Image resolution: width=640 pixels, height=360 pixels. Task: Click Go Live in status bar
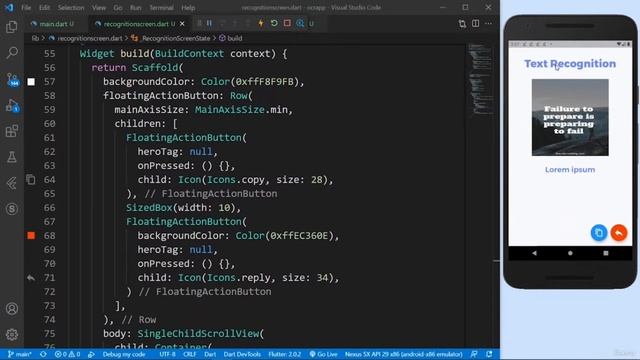[x=323, y=354]
